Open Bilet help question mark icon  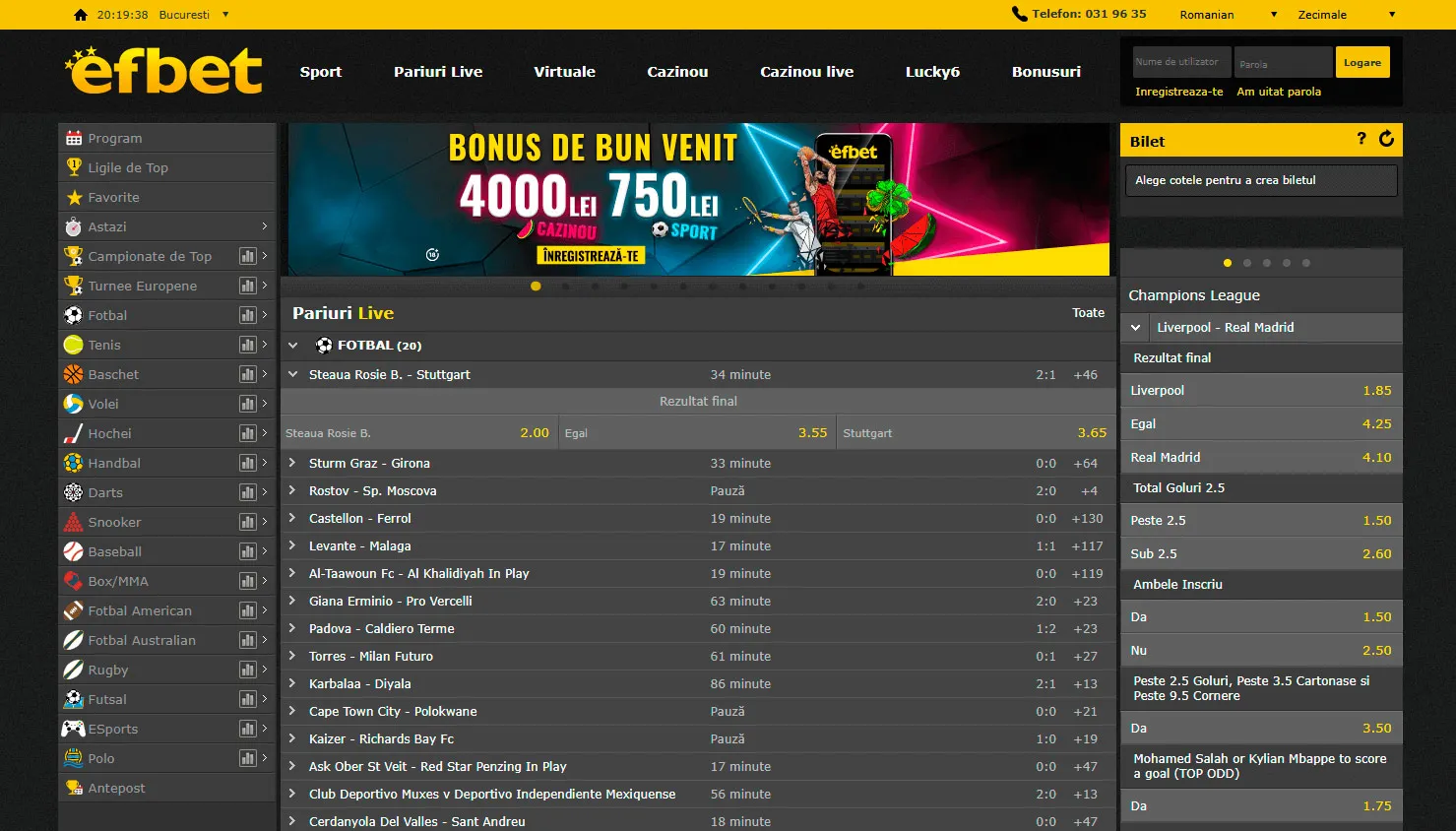(x=1361, y=139)
